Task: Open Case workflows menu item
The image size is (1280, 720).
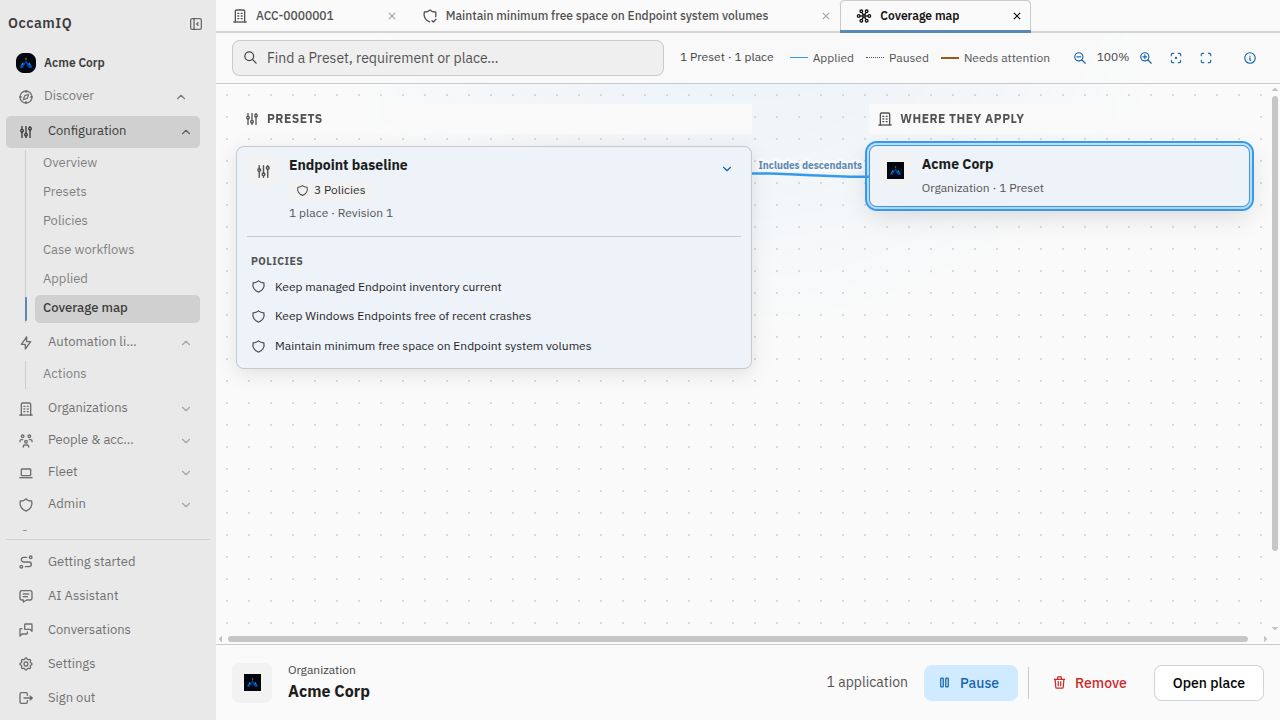Action: coord(88,250)
